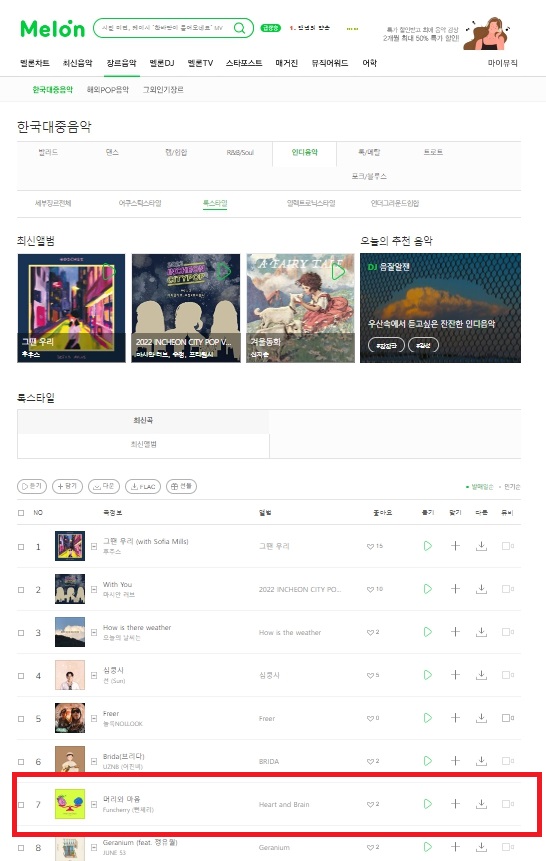Check the select-all songs checkbox

(21, 513)
